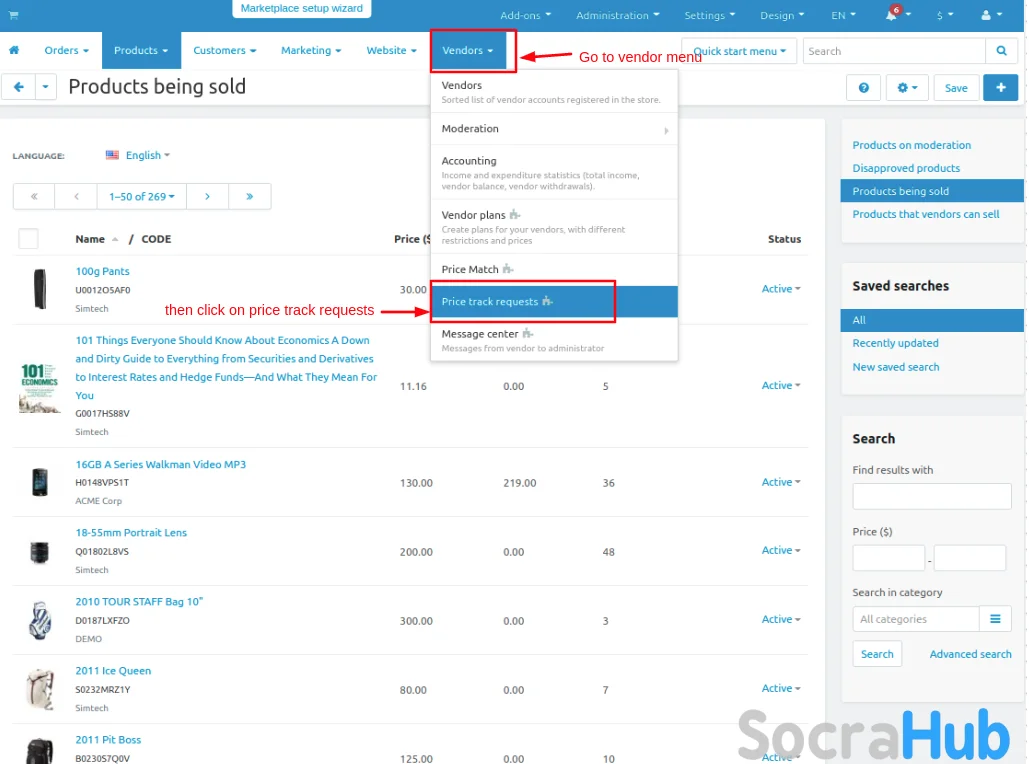Click the search magnifier button
1029x764 pixels.
point(1001,51)
